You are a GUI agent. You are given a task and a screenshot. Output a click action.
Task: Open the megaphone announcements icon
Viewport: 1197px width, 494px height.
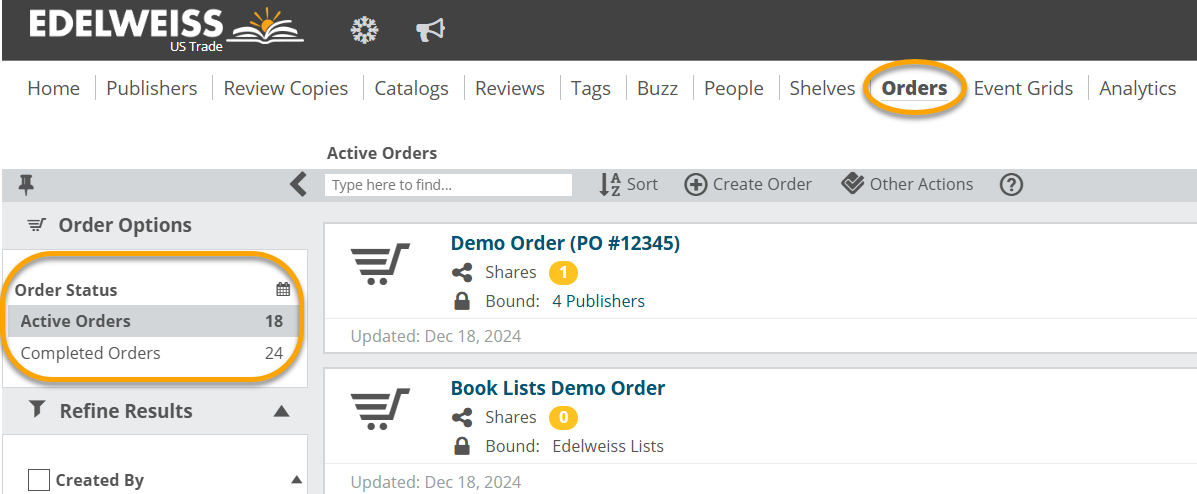(430, 31)
